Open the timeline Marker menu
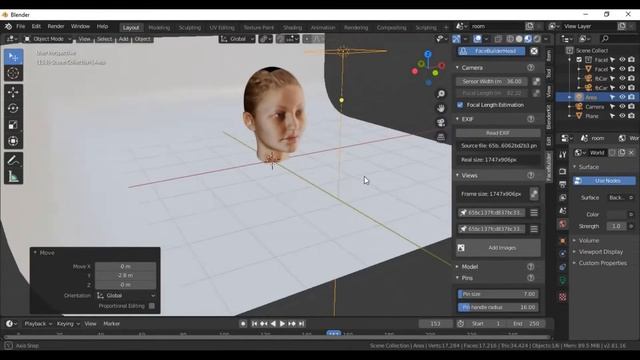640x360 pixels. [x=111, y=324]
